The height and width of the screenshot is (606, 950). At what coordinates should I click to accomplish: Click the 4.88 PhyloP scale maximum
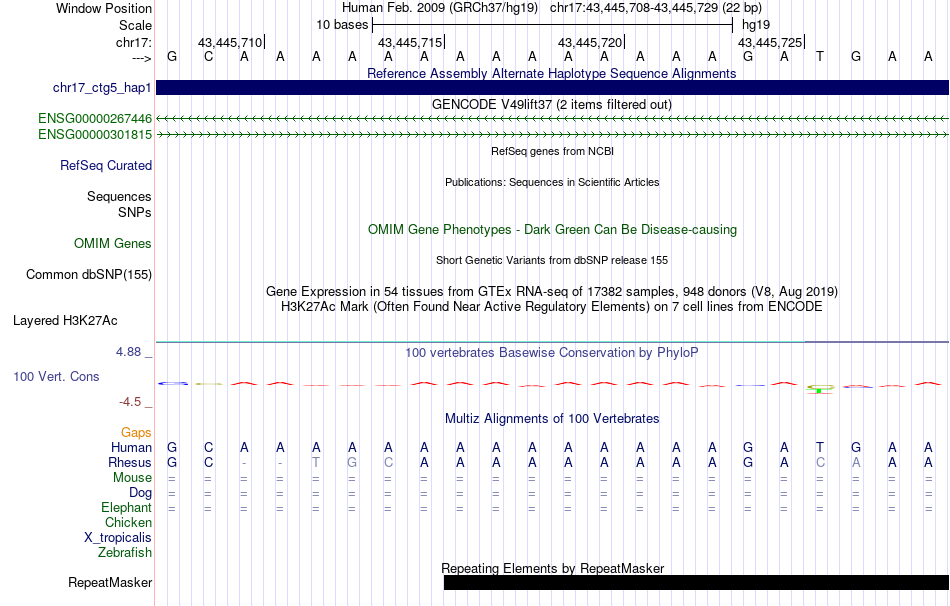click(x=128, y=352)
